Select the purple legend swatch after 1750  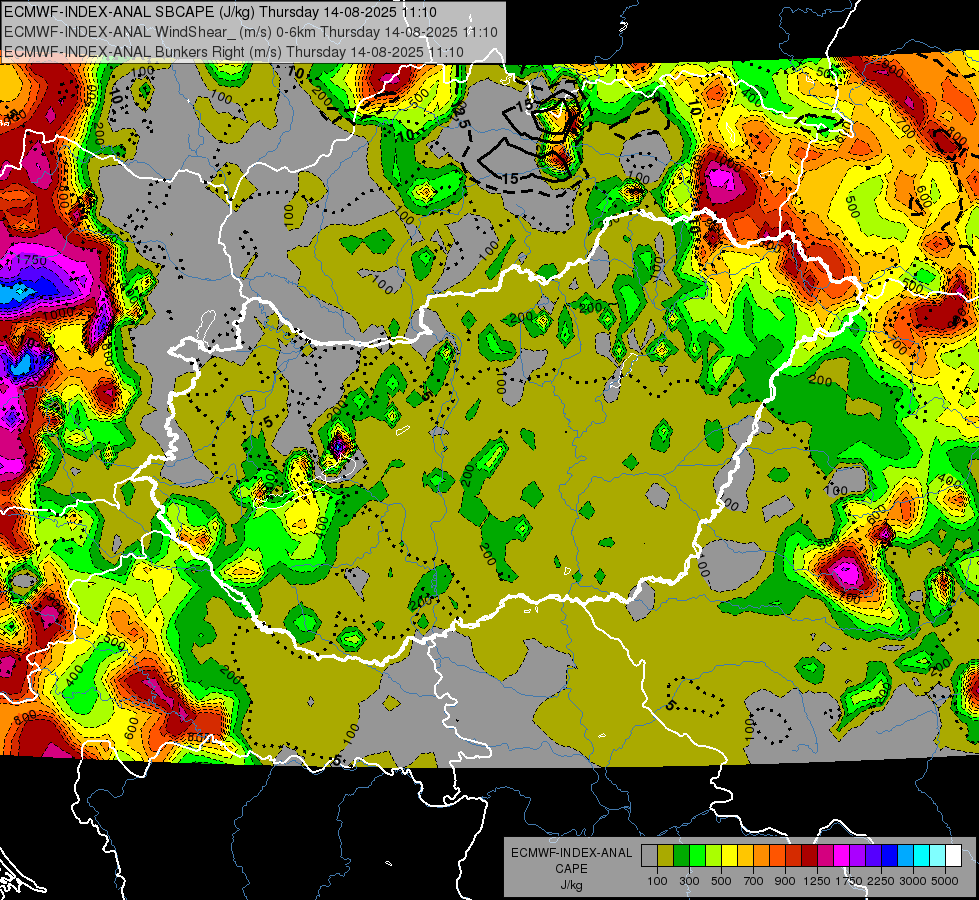click(x=857, y=856)
